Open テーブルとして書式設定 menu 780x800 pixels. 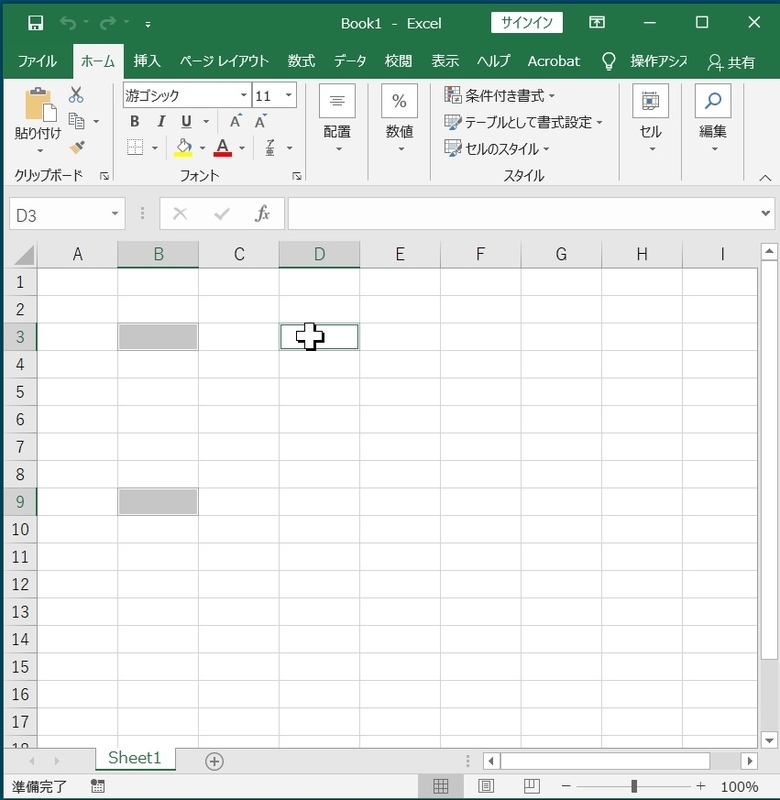coord(523,122)
